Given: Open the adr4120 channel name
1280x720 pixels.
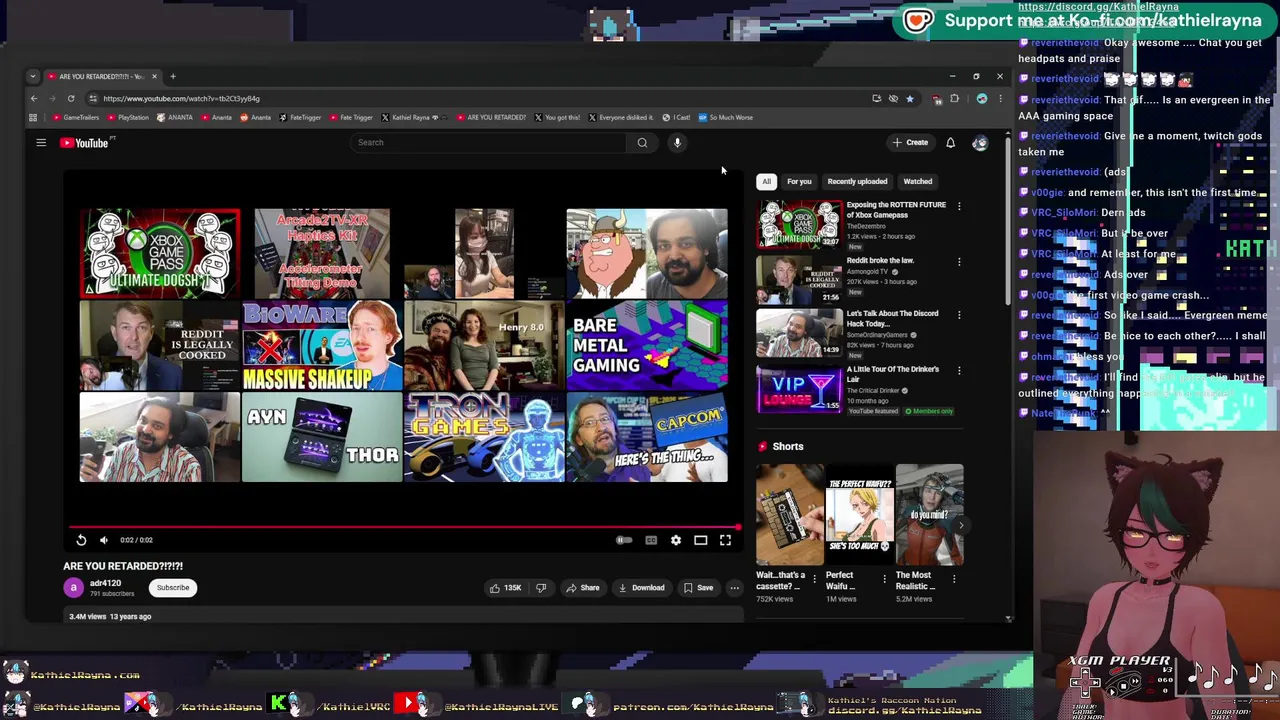Looking at the screenshot, I should click(x=105, y=583).
